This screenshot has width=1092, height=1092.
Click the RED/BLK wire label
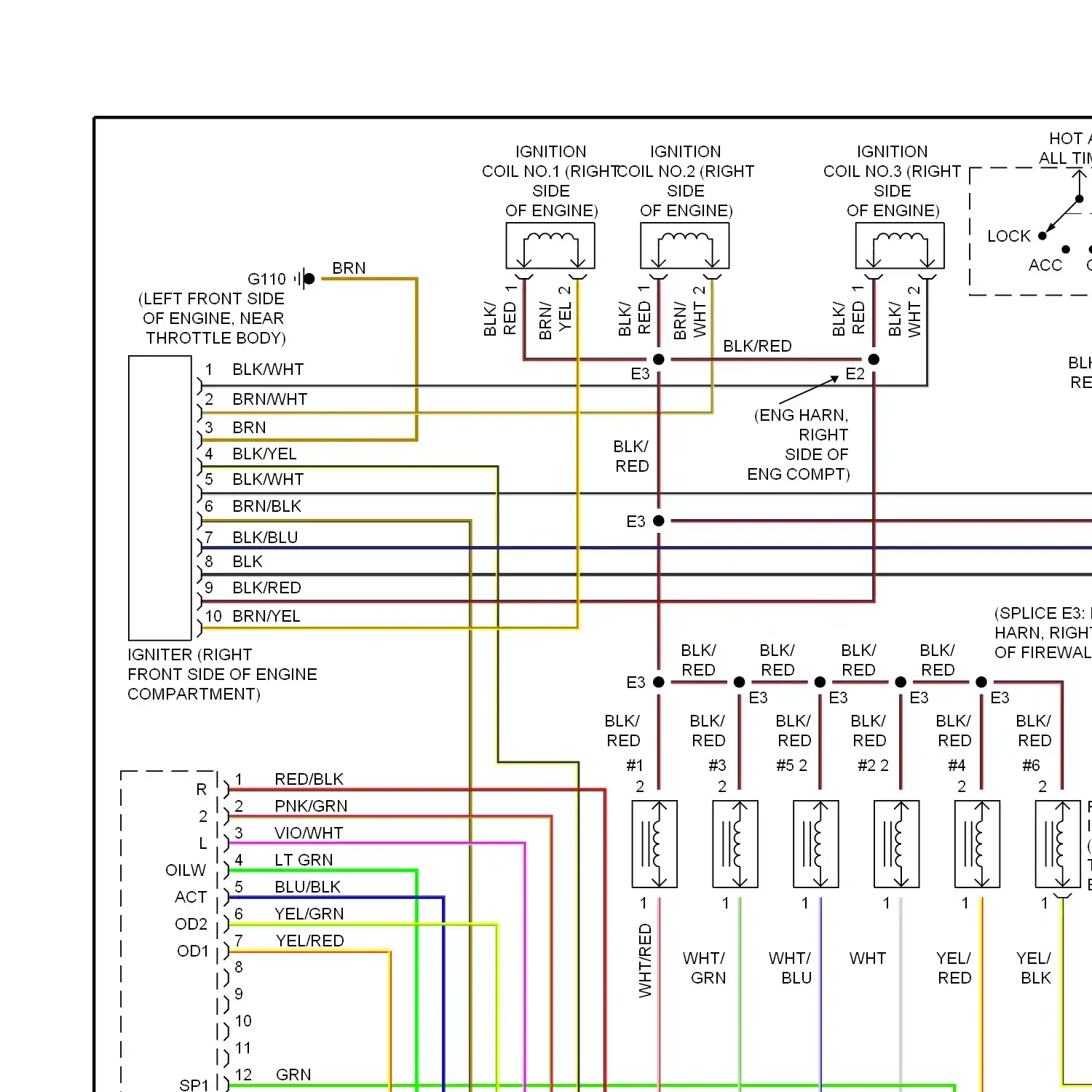point(309,779)
